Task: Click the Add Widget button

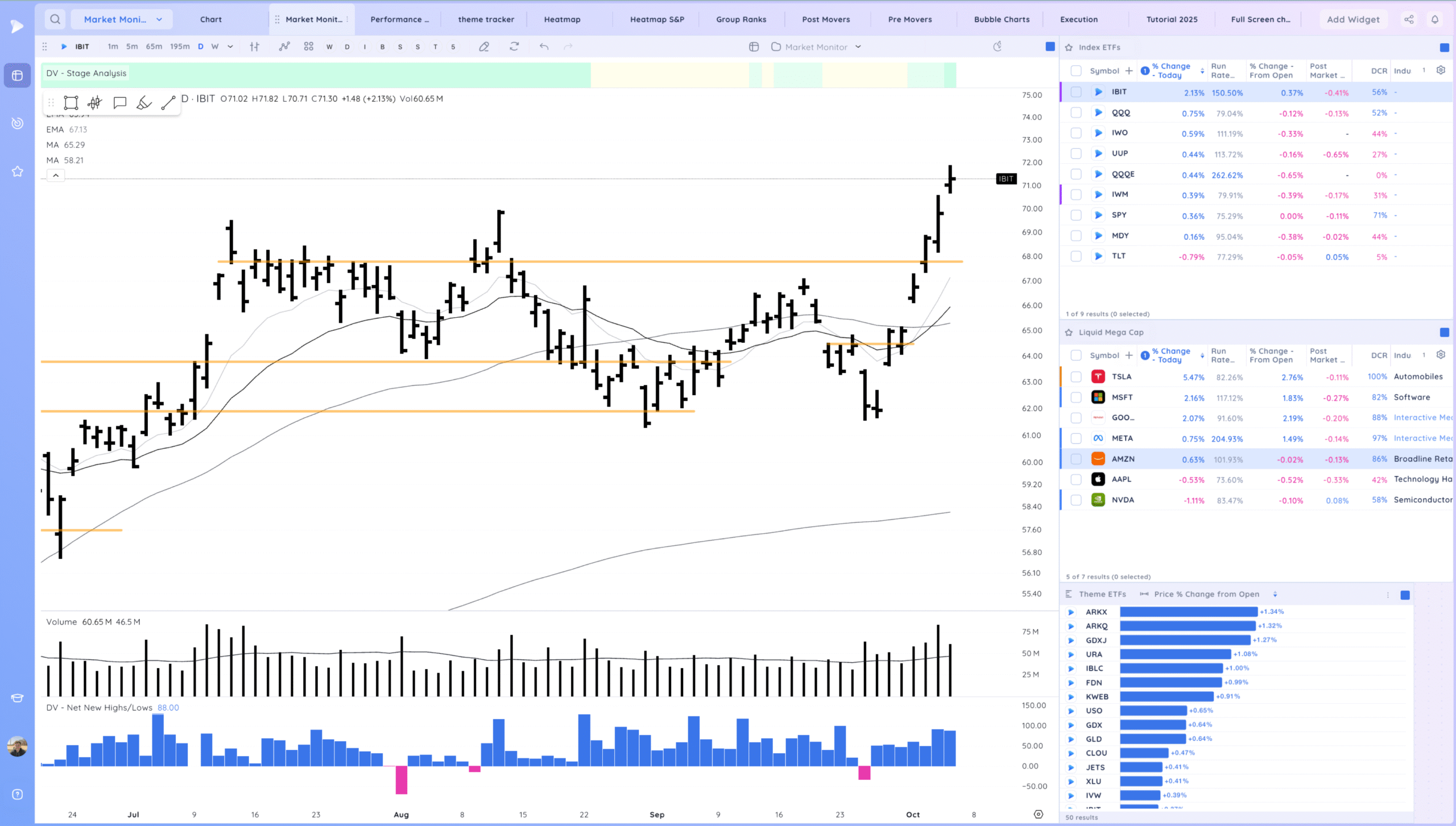Action: 1353,19
